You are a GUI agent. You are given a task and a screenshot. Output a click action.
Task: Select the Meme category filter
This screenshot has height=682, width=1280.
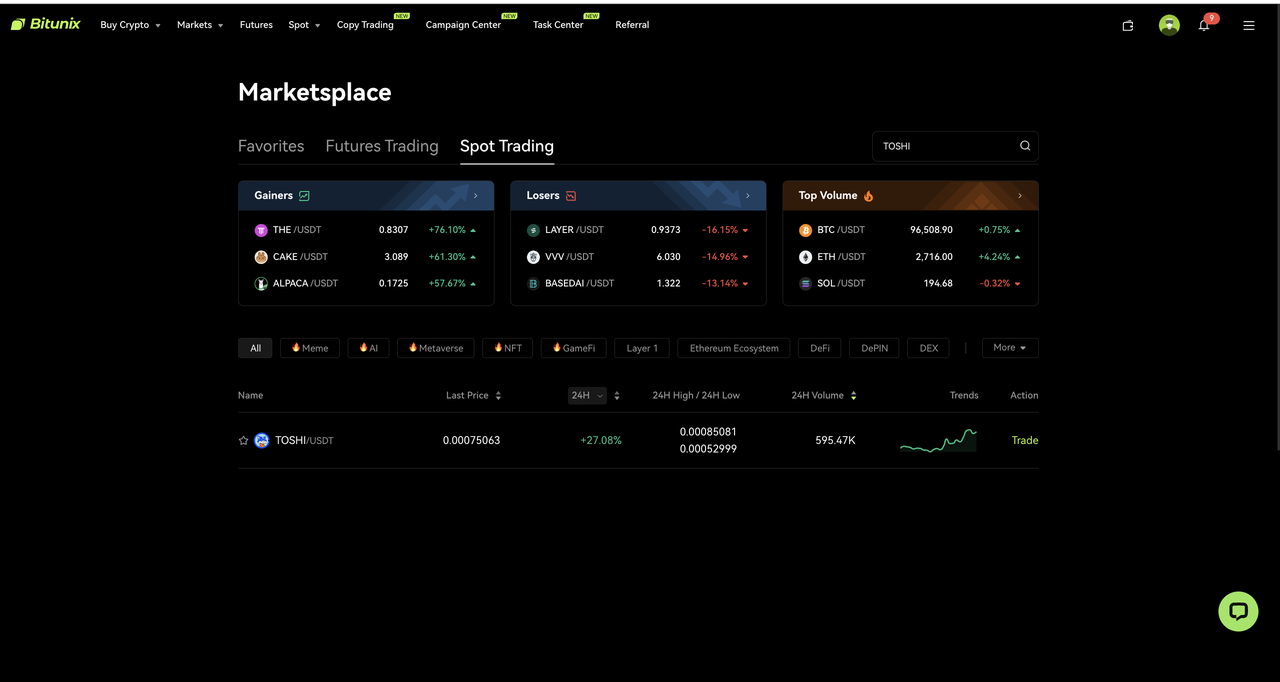tap(309, 347)
